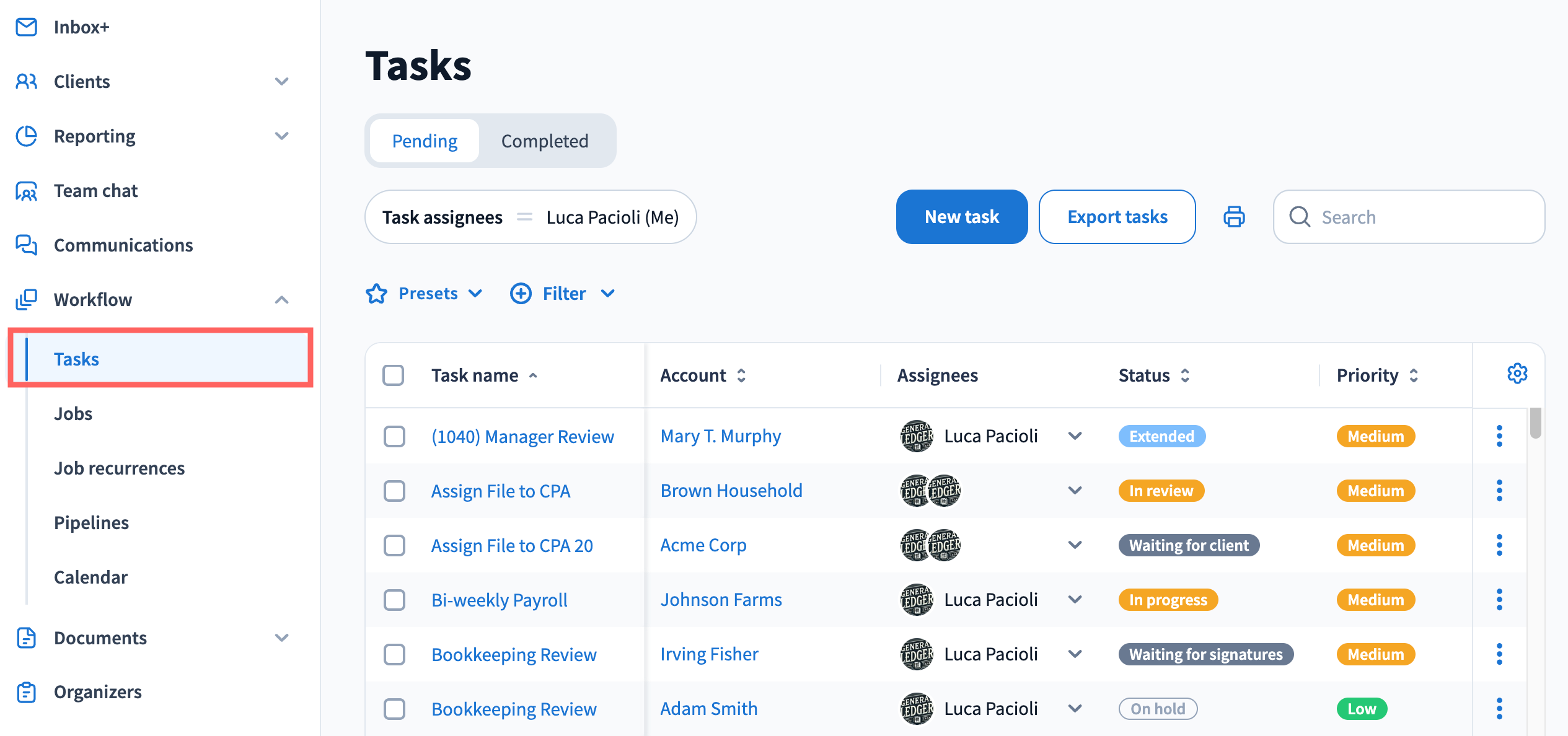Image resolution: width=1568 pixels, height=736 pixels.
Task: Open three-dot menu for Bi-weekly Payroll
Action: [x=1499, y=600]
